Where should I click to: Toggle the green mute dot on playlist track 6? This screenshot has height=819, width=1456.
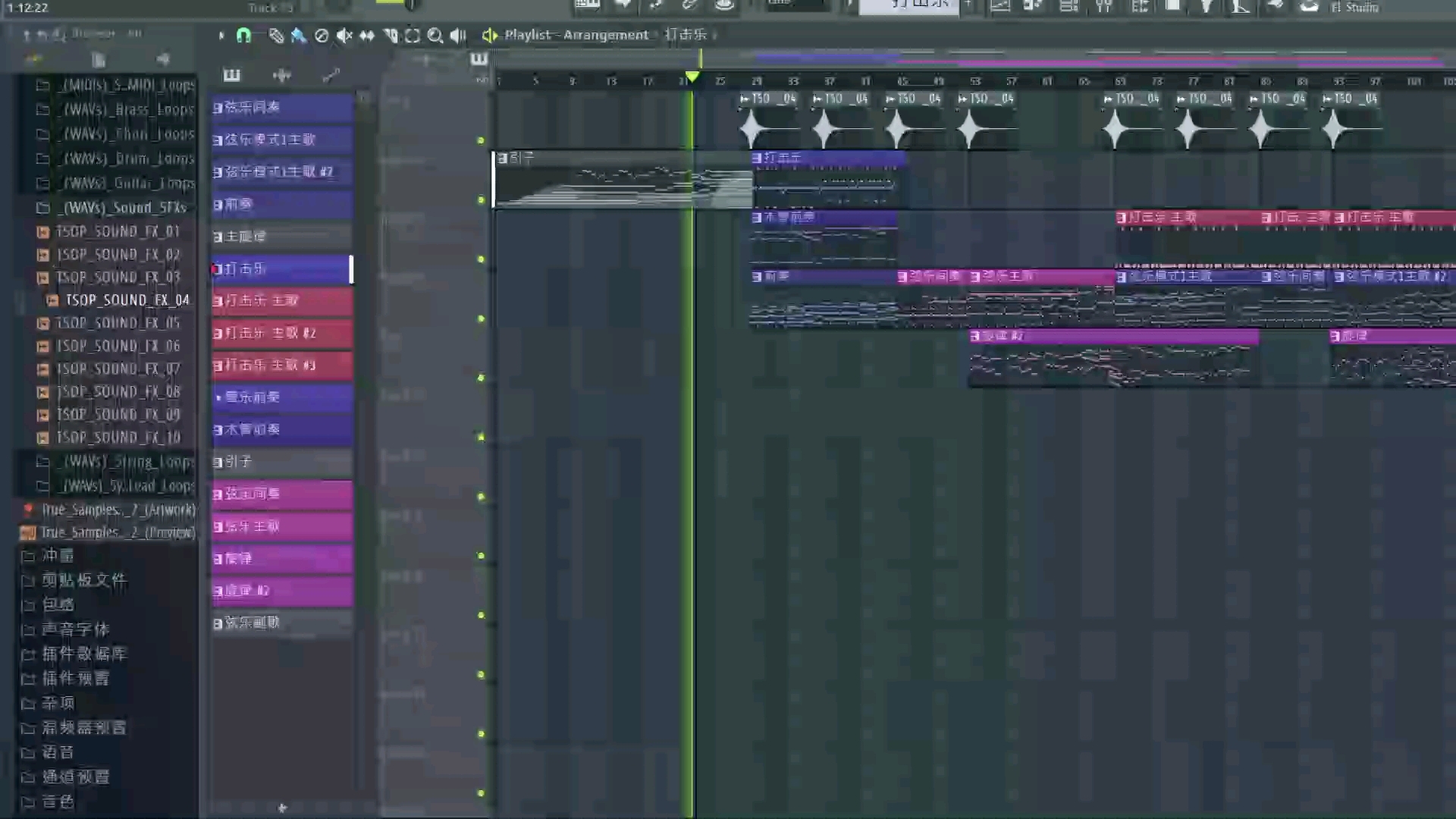[x=481, y=438]
